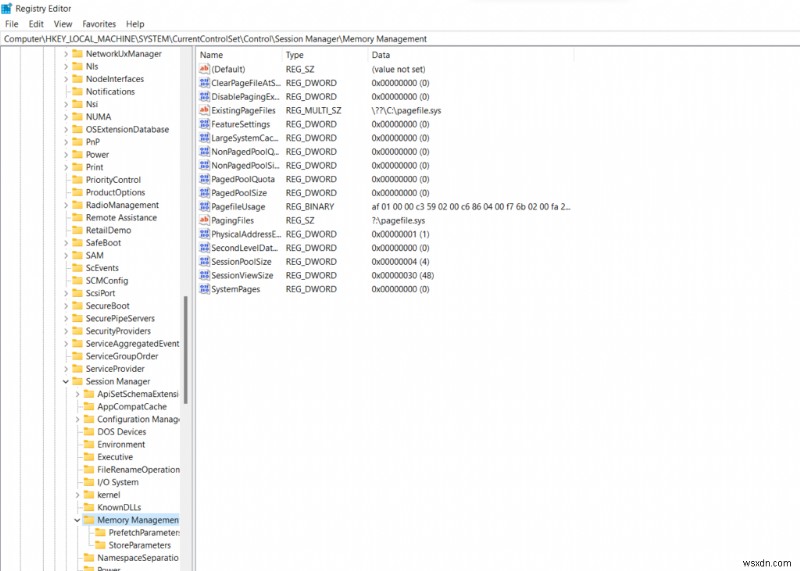The image size is (800, 571).
Task: Click the PagedPoolQuota DWORD icon
Action: click(x=205, y=179)
